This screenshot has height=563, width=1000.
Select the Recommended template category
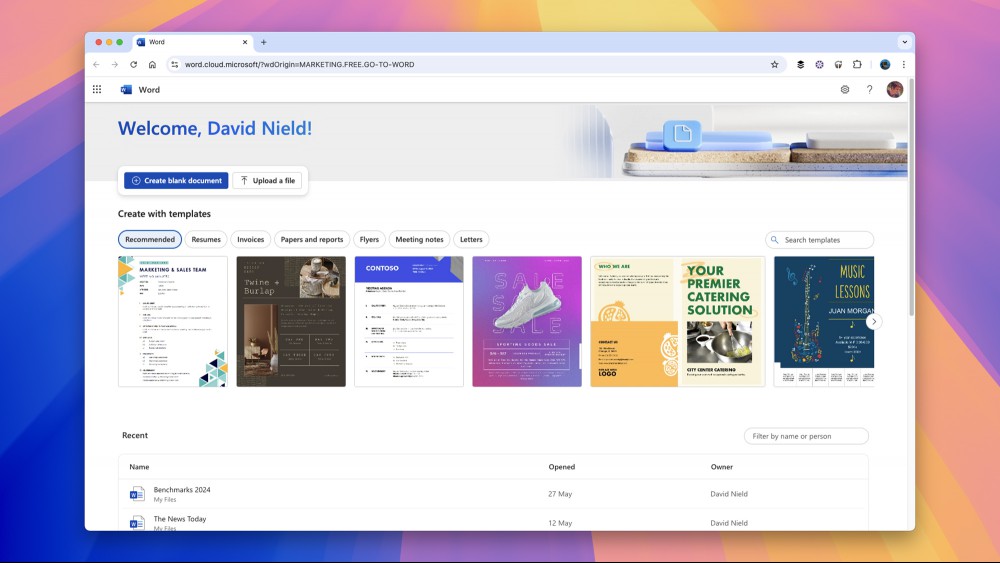point(150,240)
